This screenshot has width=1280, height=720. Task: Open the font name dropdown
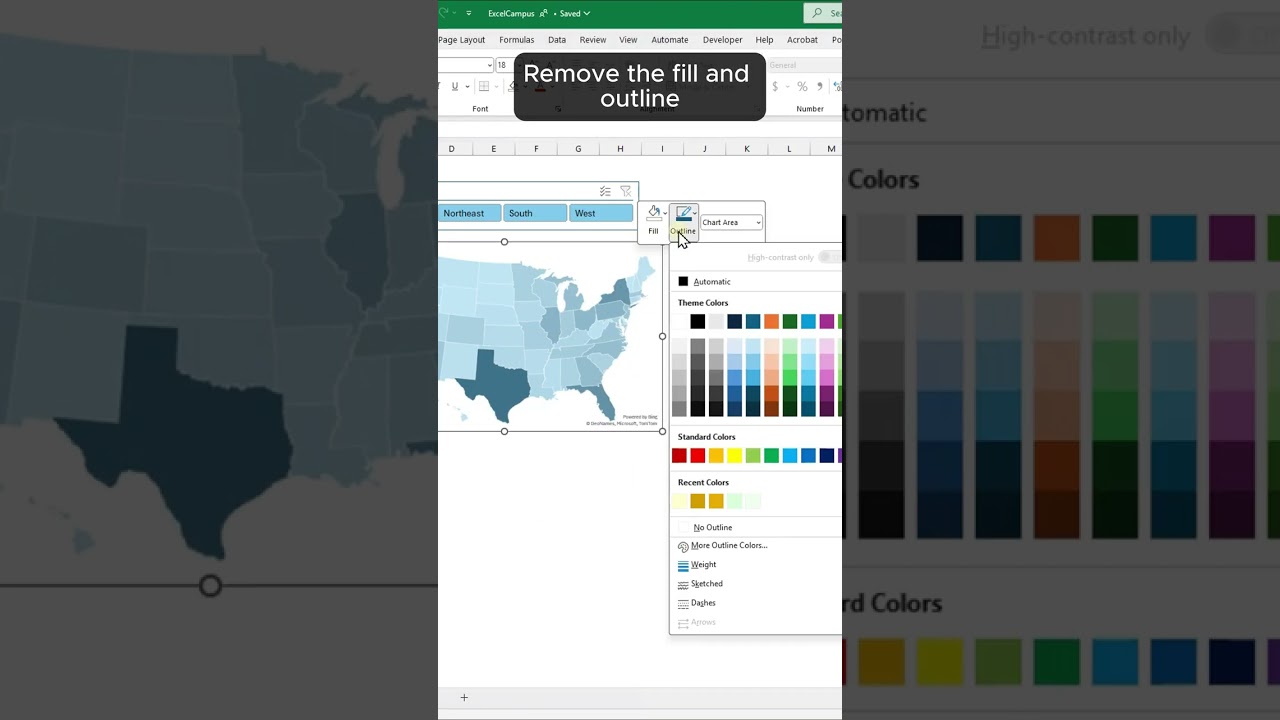coord(489,65)
